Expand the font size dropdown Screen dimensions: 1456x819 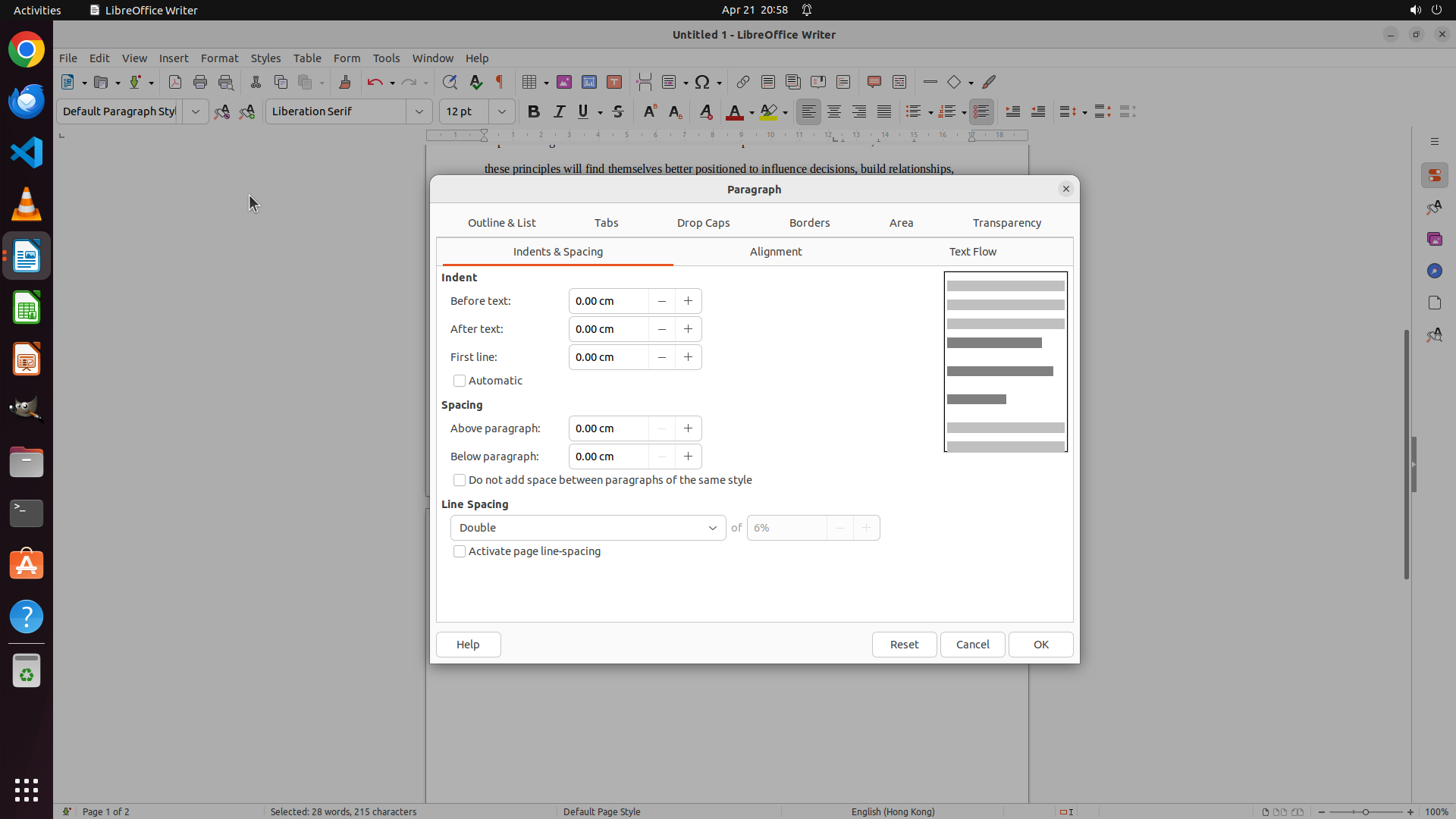(x=502, y=111)
